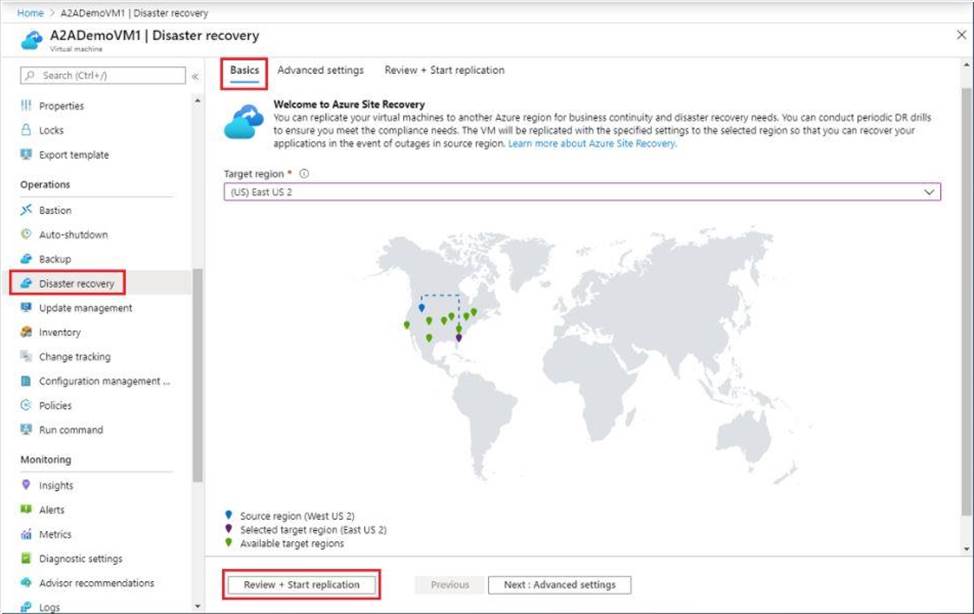The image size is (974, 614).
Task: Open Learn more about Azure Site Recovery link
Action: click(592, 144)
